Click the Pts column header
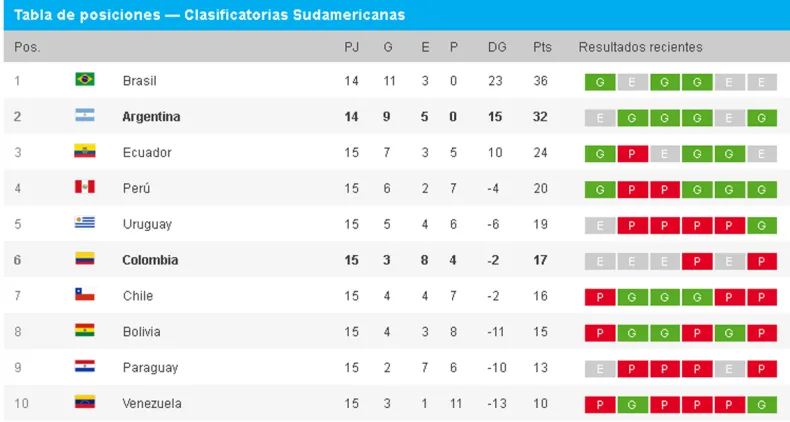Screen dimensions: 790x422 542,47
